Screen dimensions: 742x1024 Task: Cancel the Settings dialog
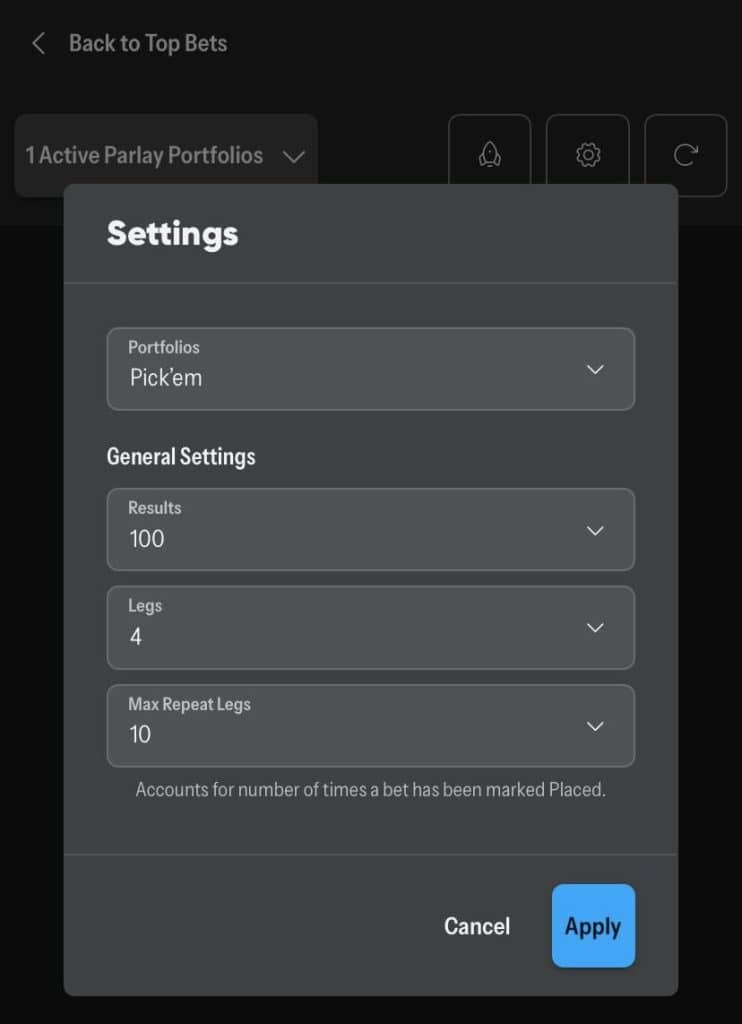[477, 926]
